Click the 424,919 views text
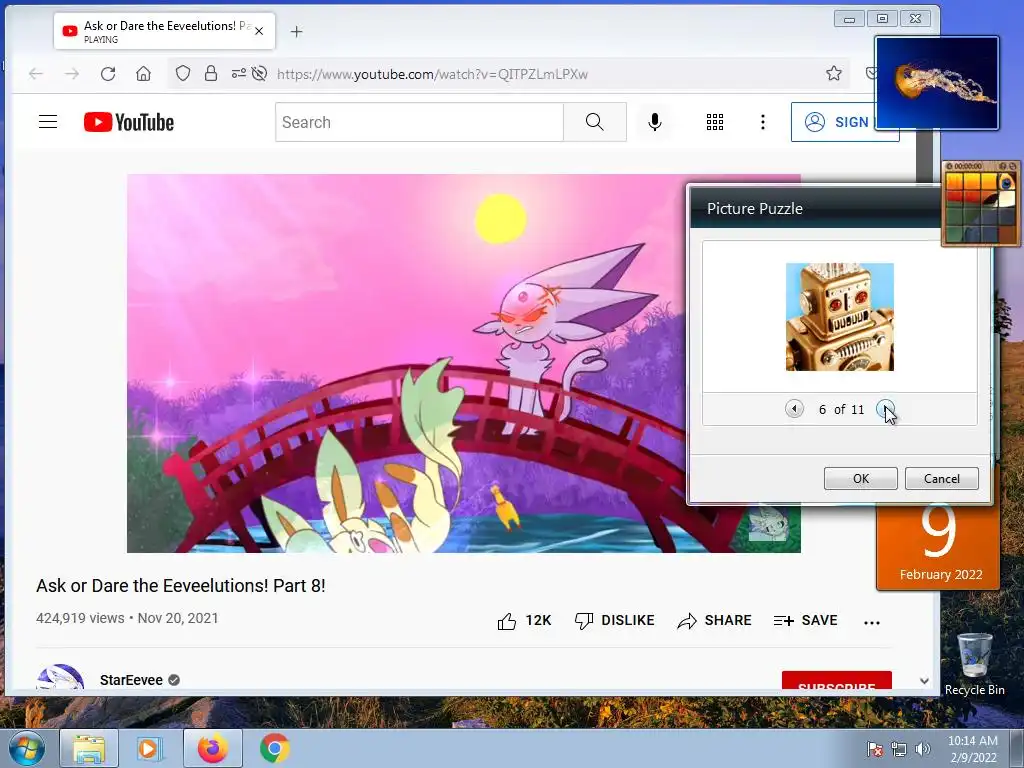 coord(80,618)
